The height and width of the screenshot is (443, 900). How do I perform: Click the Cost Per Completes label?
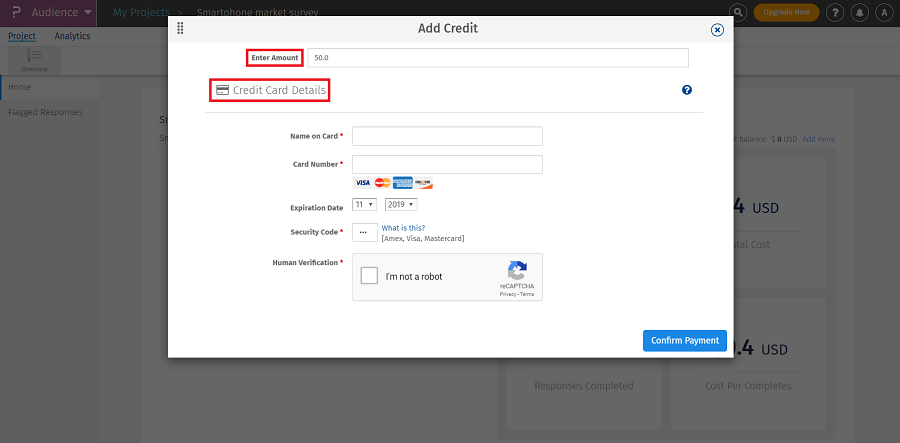[x=748, y=386]
